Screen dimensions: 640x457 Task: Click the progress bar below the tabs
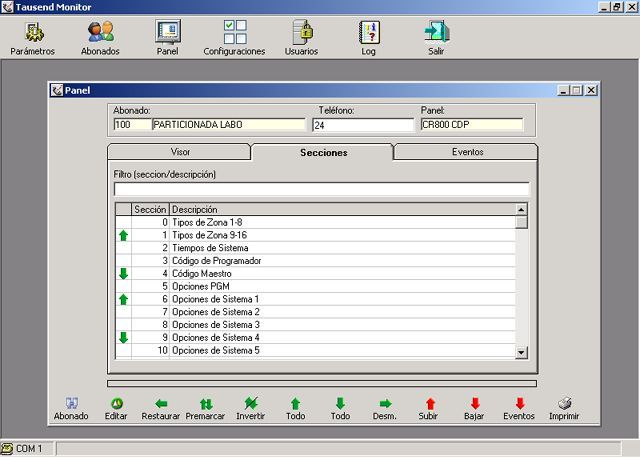point(322,384)
